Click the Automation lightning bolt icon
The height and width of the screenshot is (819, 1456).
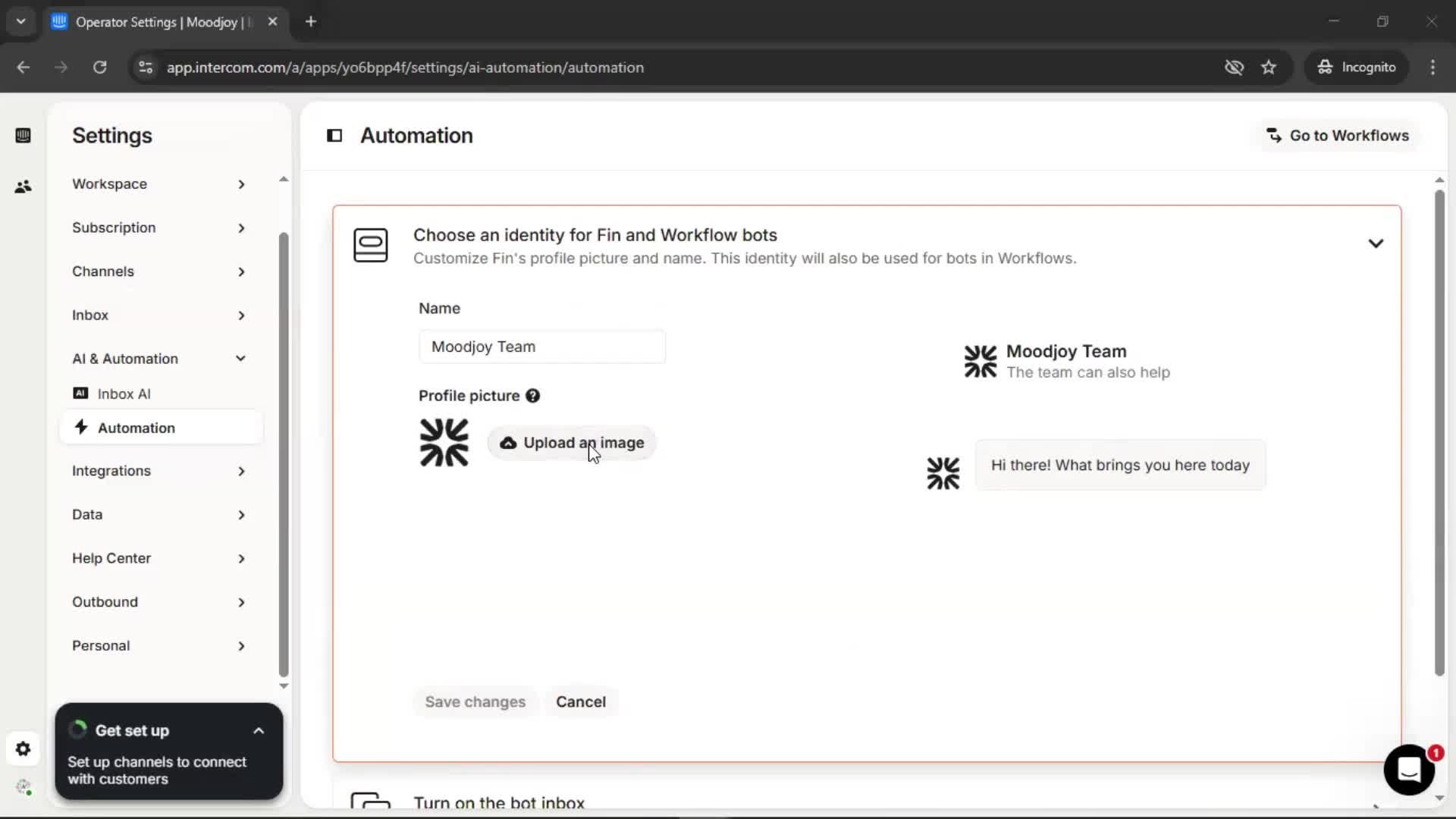[81, 427]
